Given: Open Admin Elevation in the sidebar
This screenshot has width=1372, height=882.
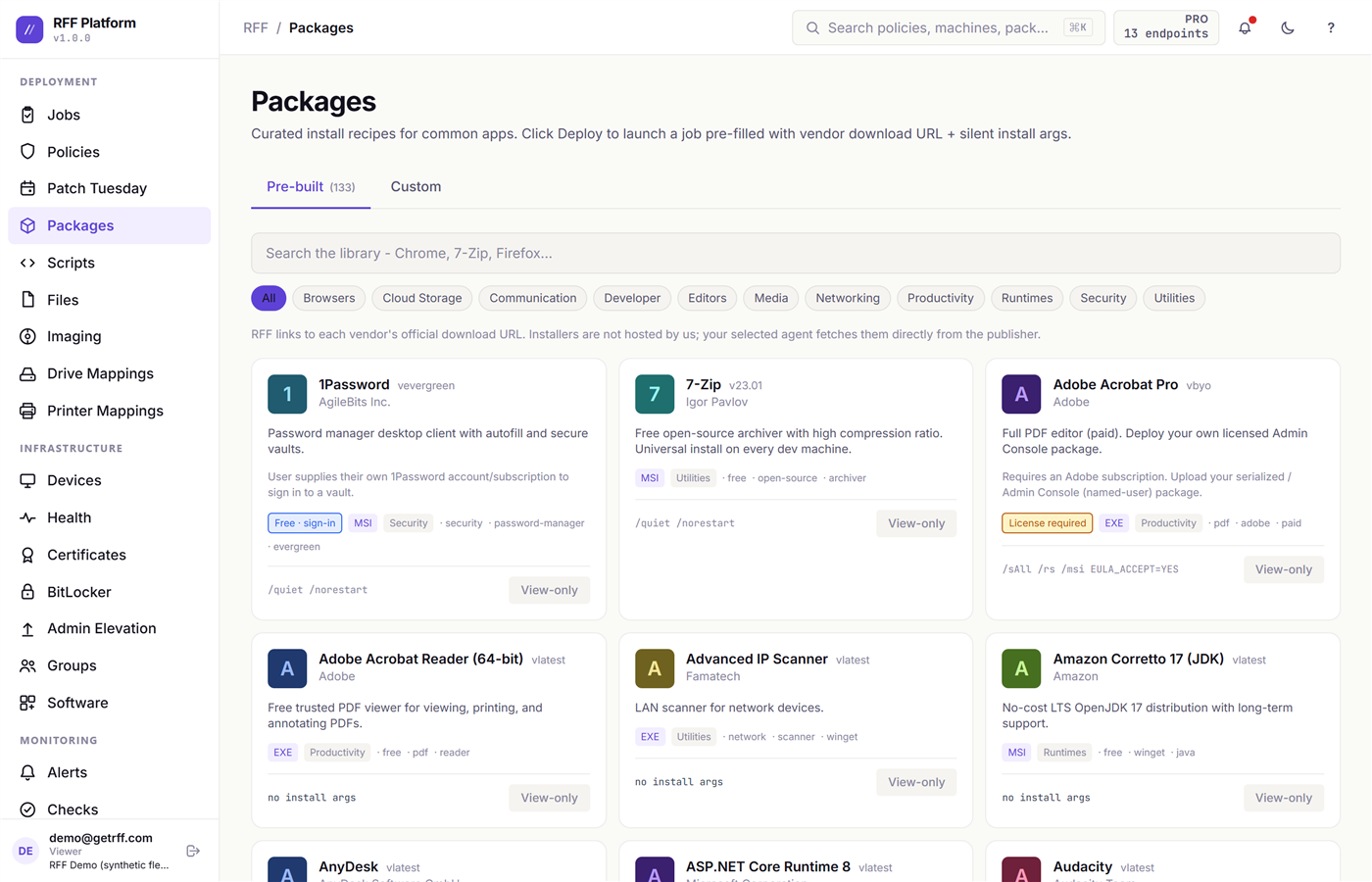Looking at the screenshot, I should click(x=110, y=628).
